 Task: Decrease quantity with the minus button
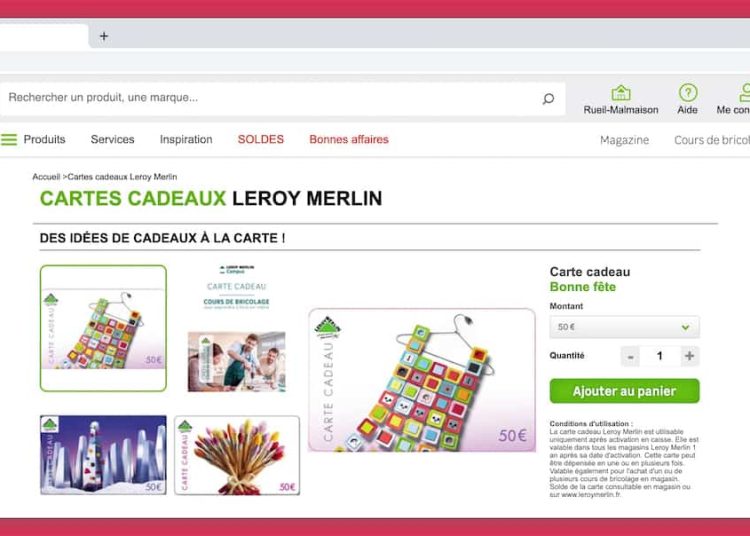(630, 356)
